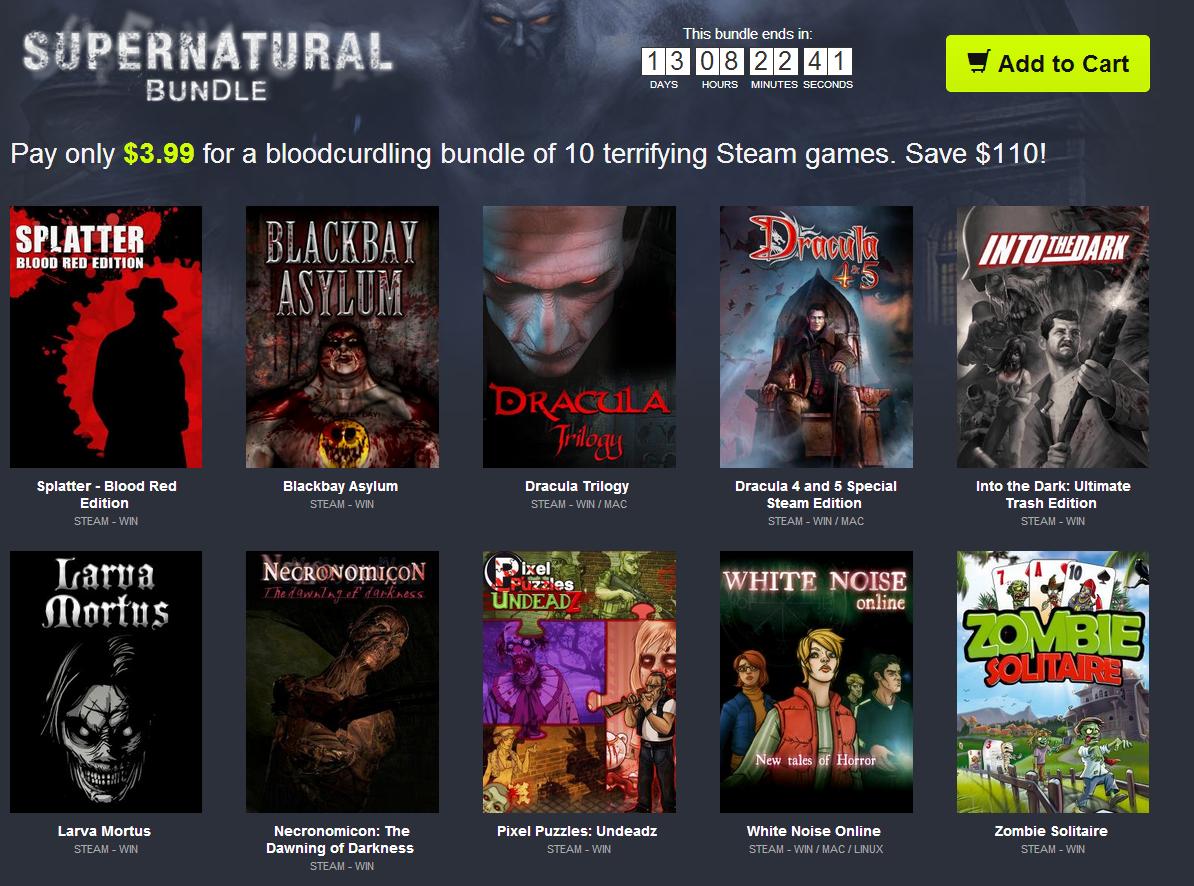
Task: Click the White Noise Online title
Action: pos(813,831)
